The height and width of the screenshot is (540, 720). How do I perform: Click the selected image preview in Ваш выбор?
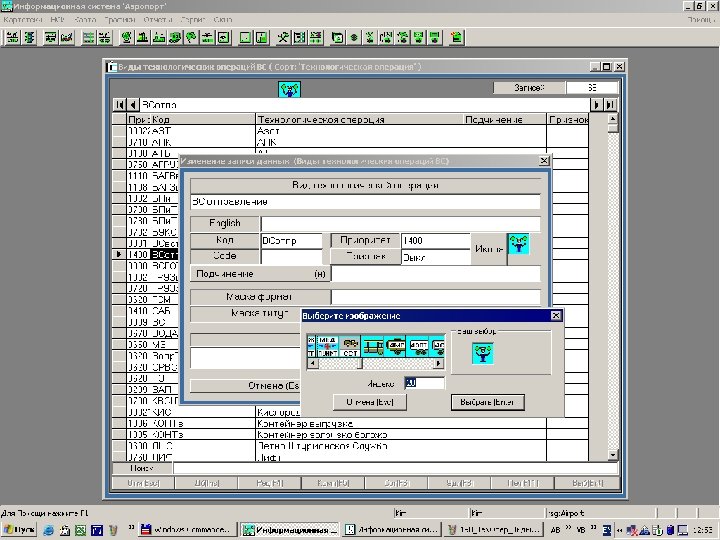click(482, 351)
